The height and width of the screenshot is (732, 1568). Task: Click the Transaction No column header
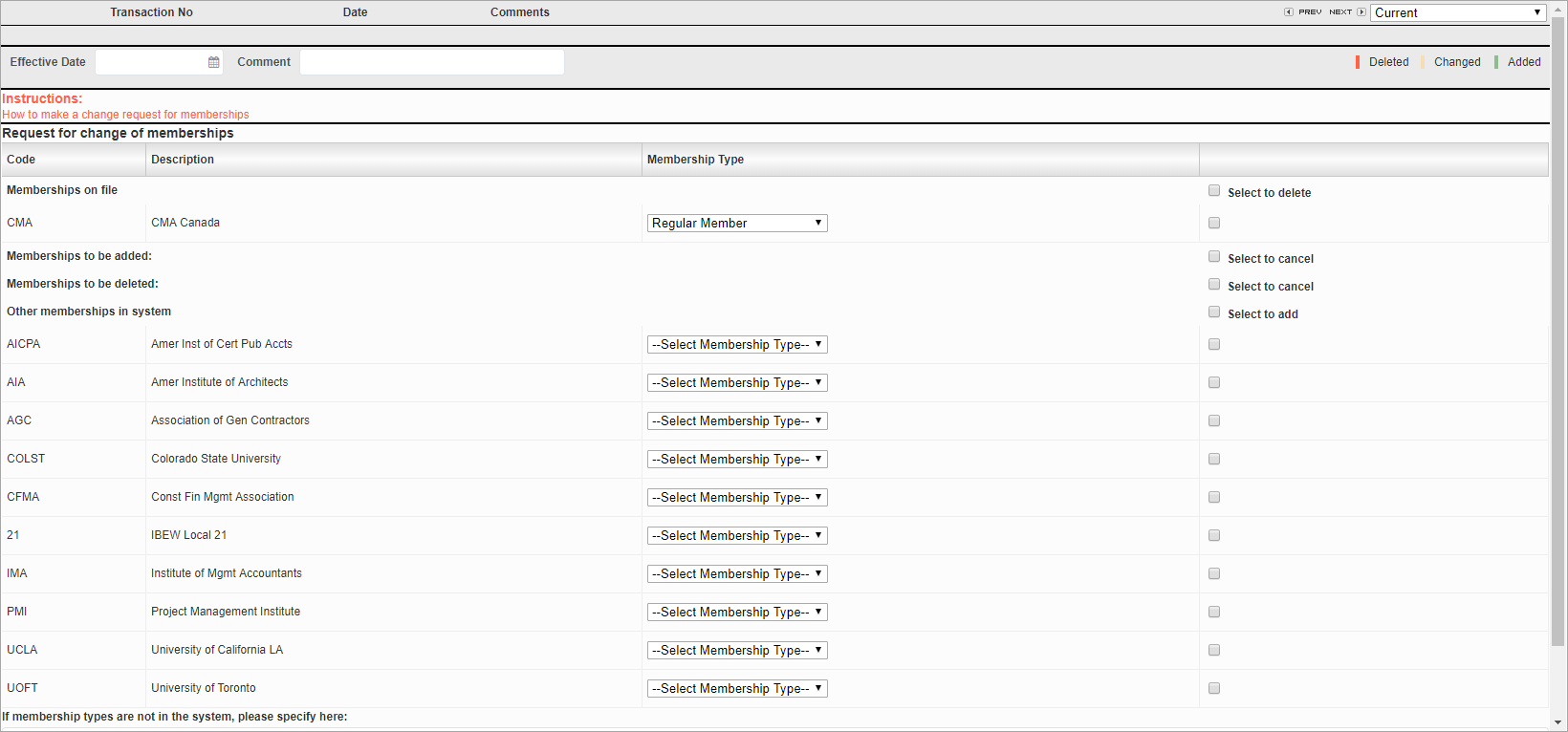point(151,12)
